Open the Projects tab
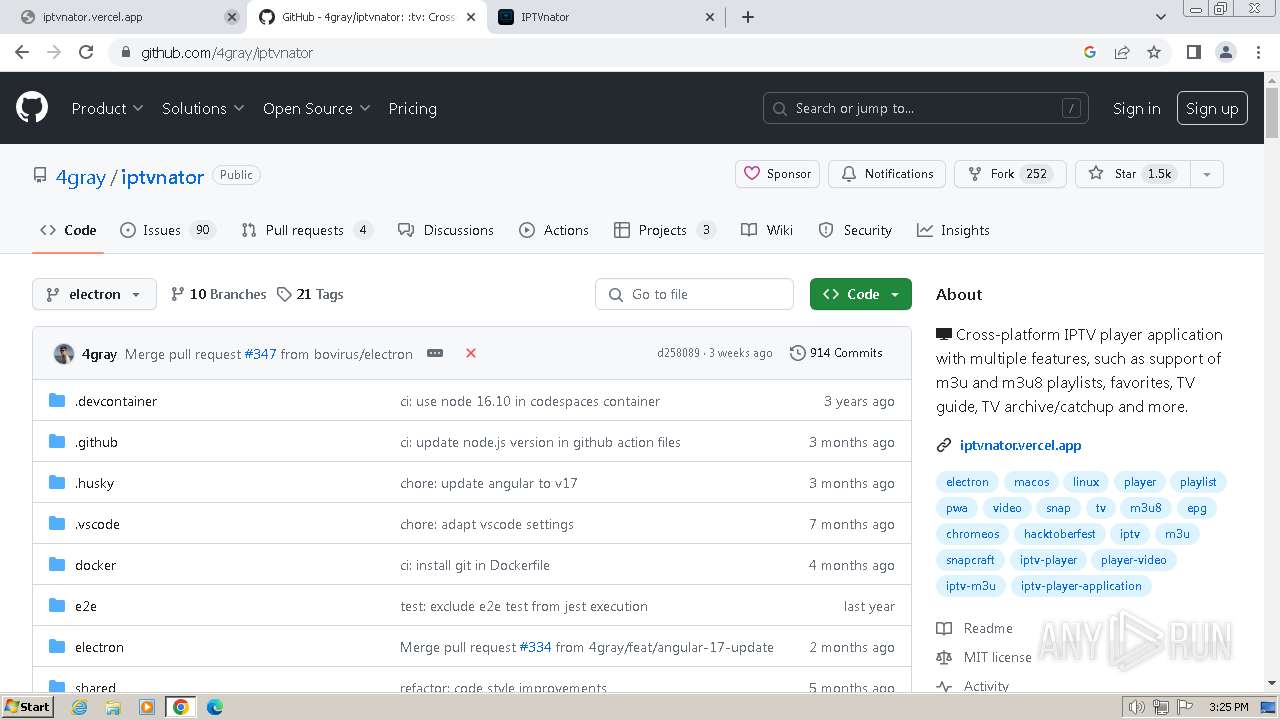 pyautogui.click(x=665, y=230)
